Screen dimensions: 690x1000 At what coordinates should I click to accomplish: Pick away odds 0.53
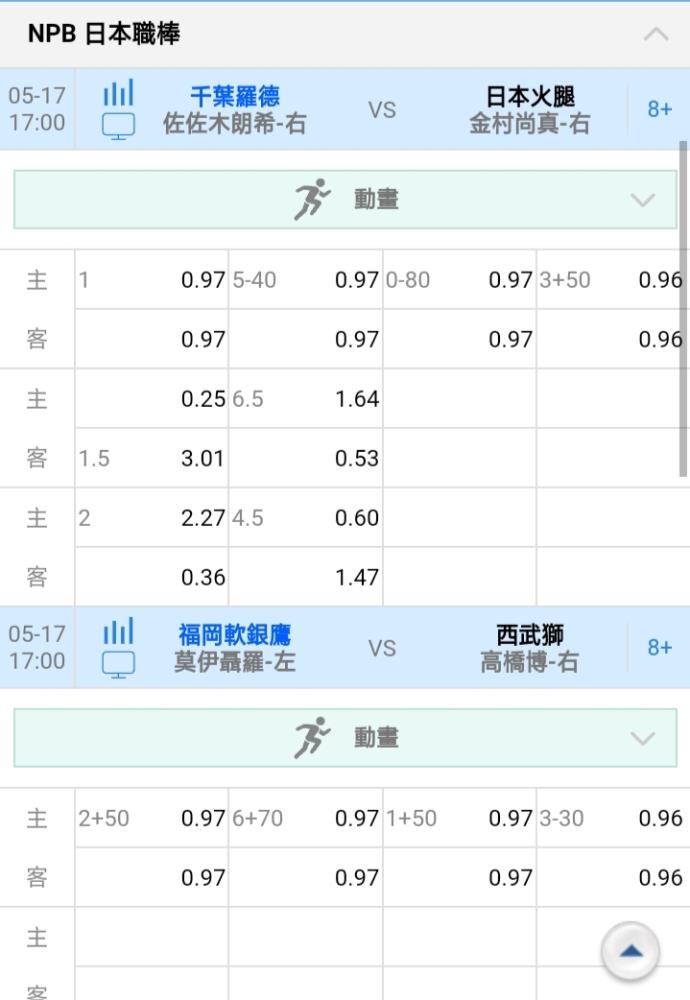pyautogui.click(x=356, y=459)
